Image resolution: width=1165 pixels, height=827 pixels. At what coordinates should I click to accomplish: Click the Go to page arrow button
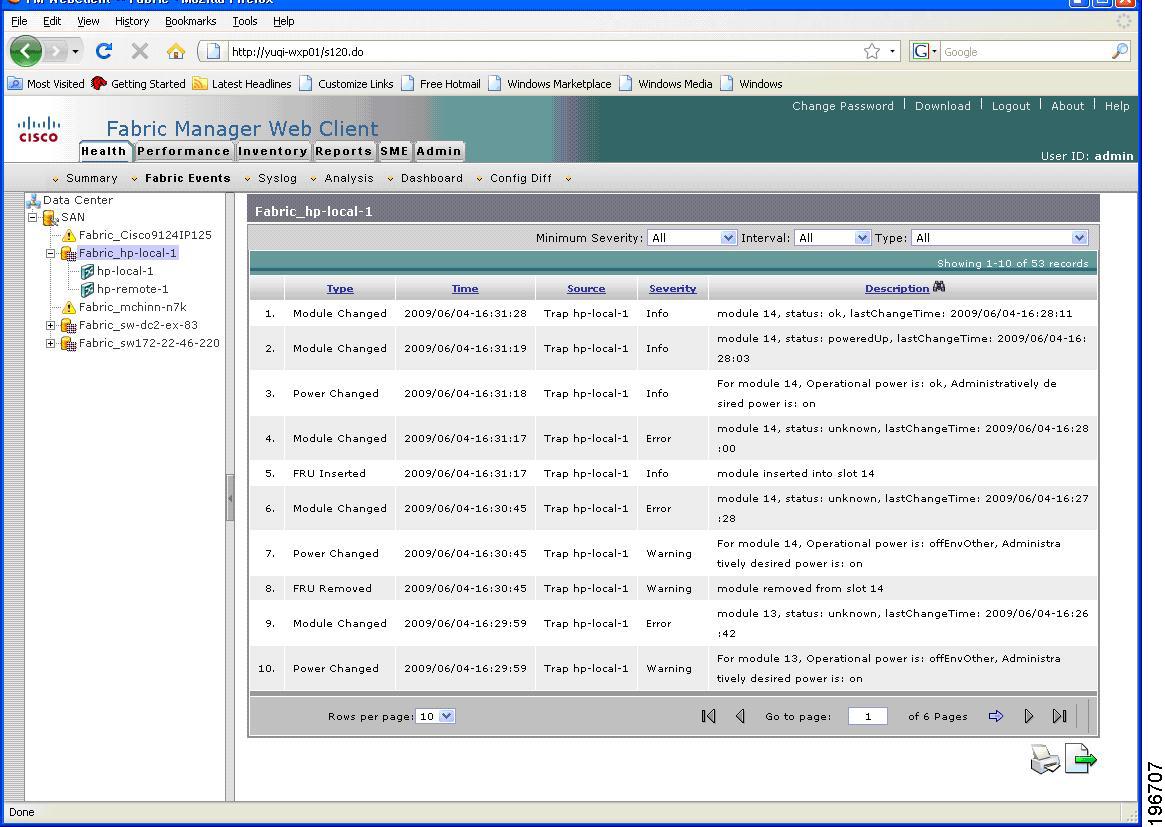995,716
